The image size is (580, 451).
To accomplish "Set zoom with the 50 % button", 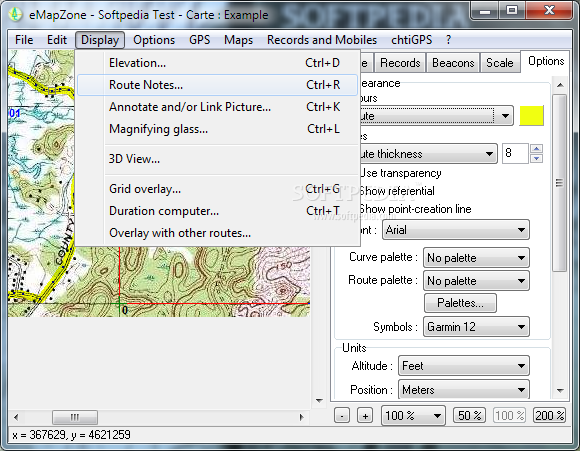I will pyautogui.click(x=470, y=415).
